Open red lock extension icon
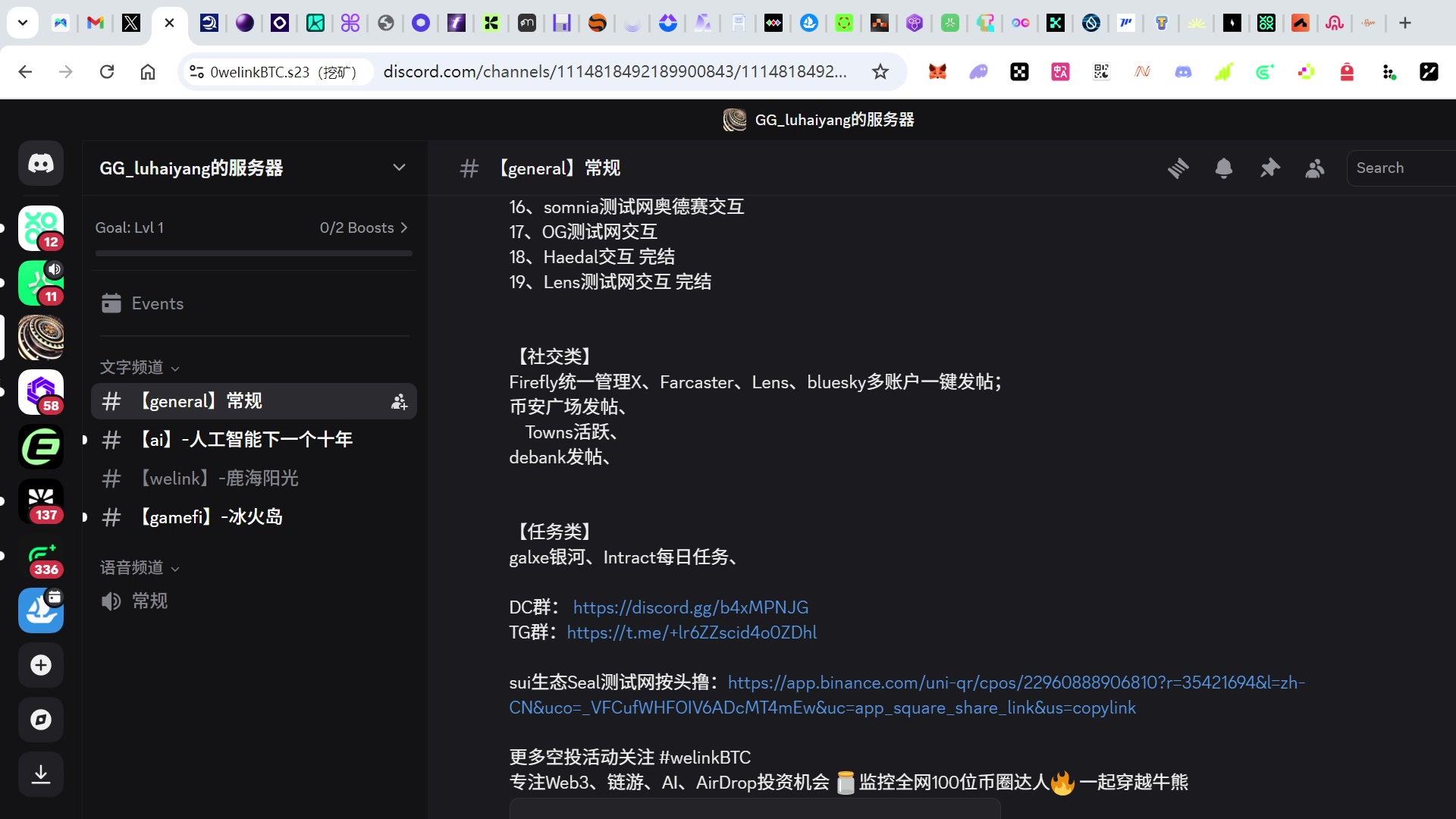Viewport: 1456px width, 819px height. coord(1347,72)
